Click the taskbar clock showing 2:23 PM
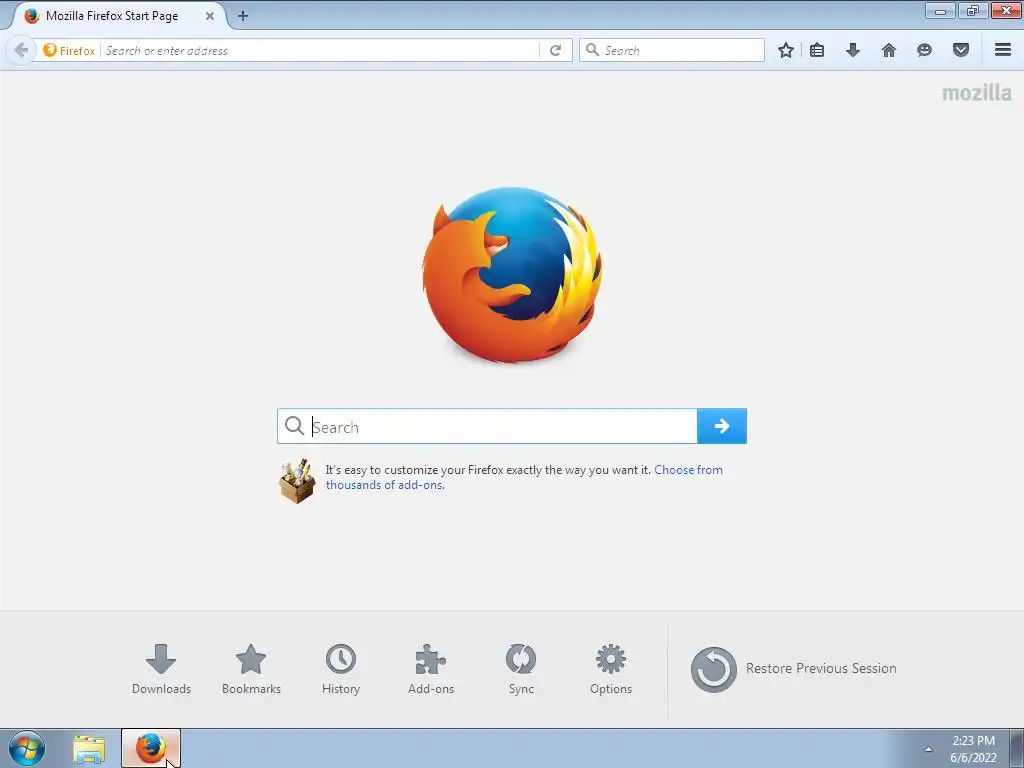Image resolution: width=1024 pixels, height=768 pixels. coord(973,749)
